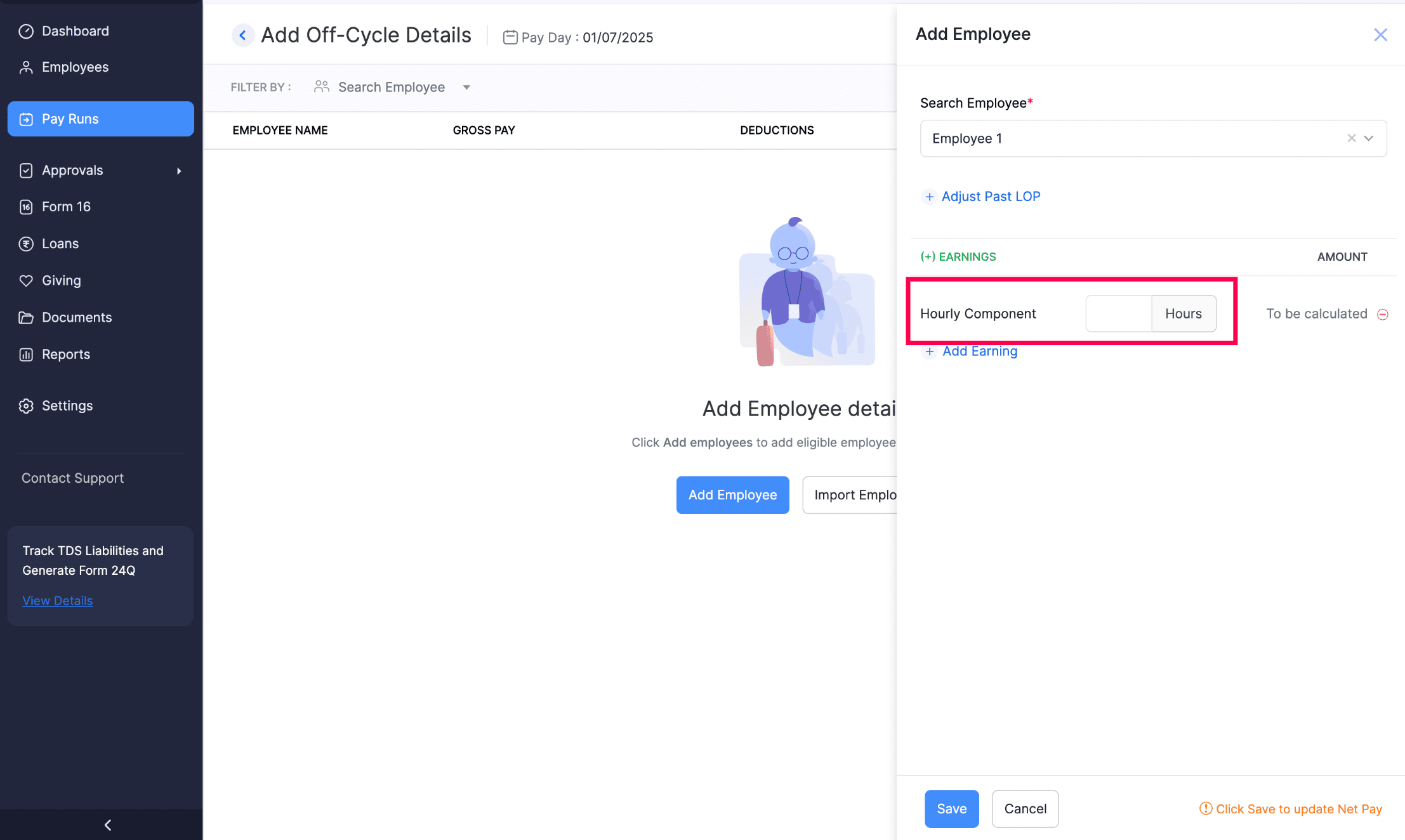This screenshot has height=840, width=1405.
Task: Focus the Hourly Component hours input field
Action: (1118, 313)
